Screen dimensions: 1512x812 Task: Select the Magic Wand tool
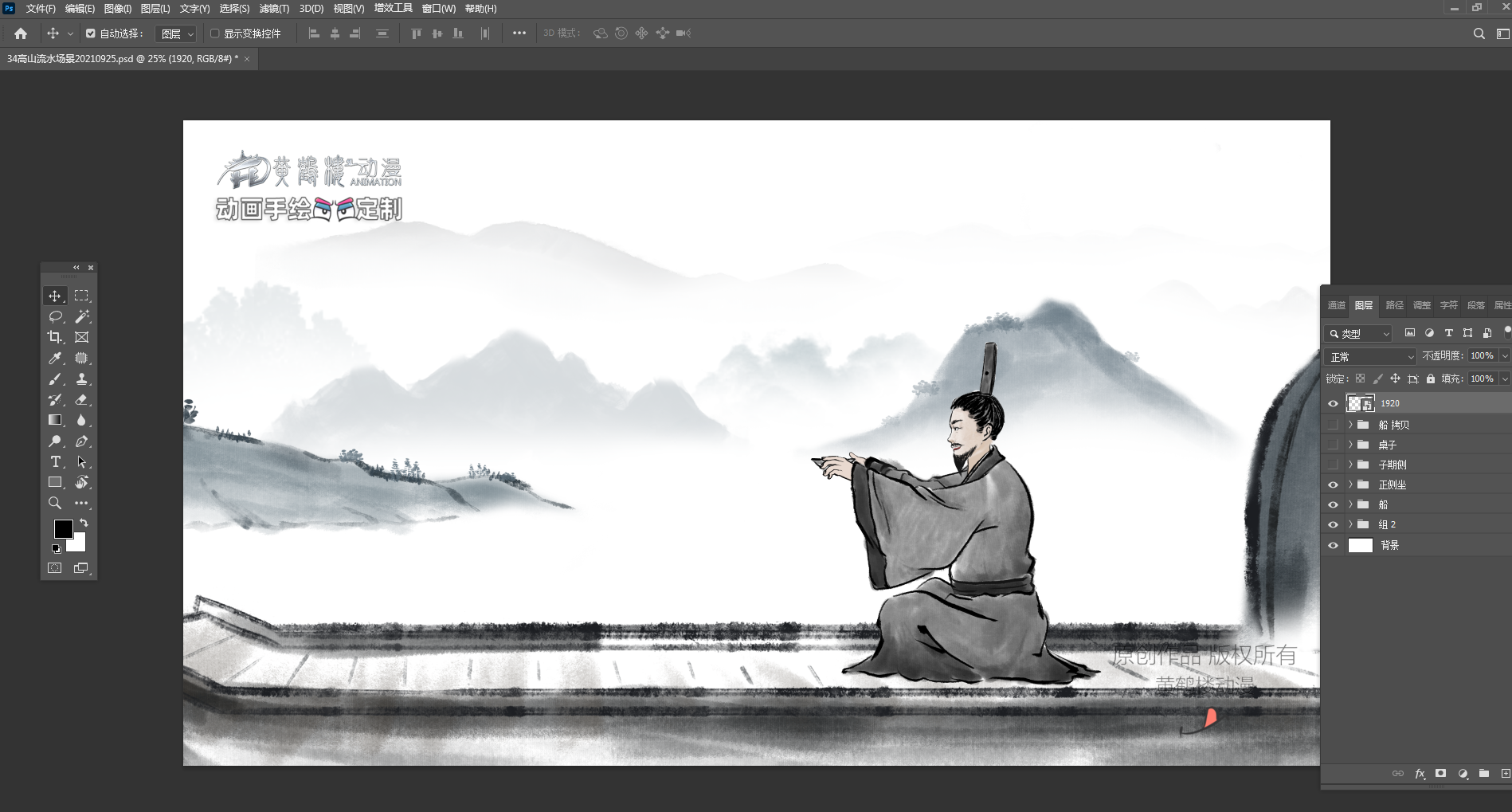pyautogui.click(x=81, y=316)
